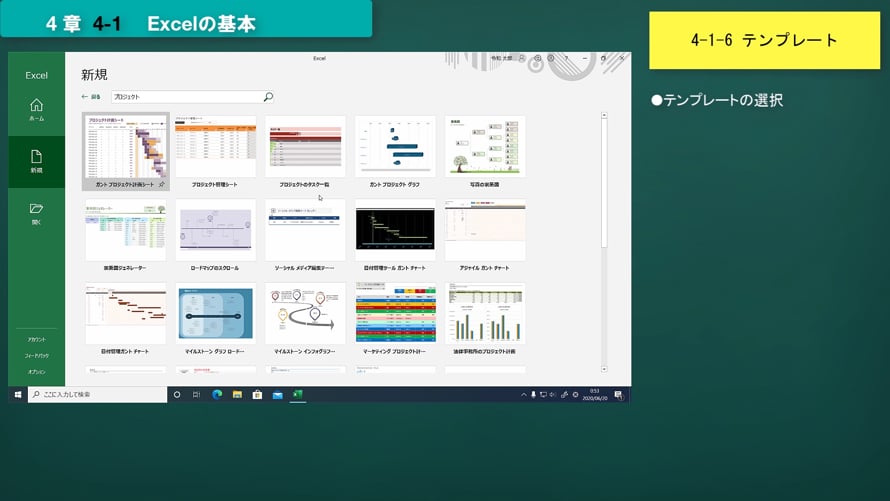The image size is (890, 501).
Task: Choose the 法律事務所のプロジェクト計画 template
Action: [485, 318]
